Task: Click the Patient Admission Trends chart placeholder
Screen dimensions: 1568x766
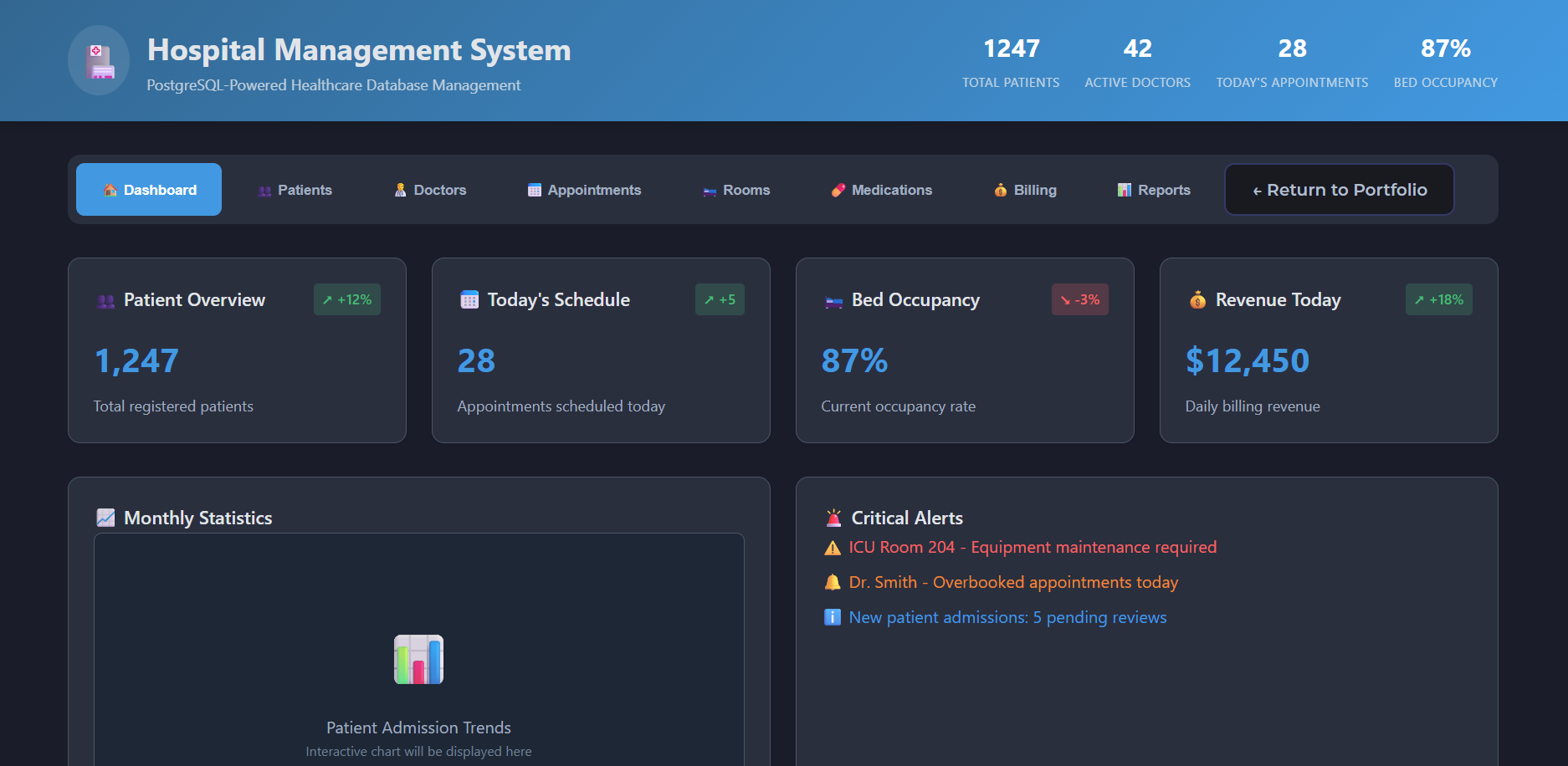Action: (x=418, y=669)
